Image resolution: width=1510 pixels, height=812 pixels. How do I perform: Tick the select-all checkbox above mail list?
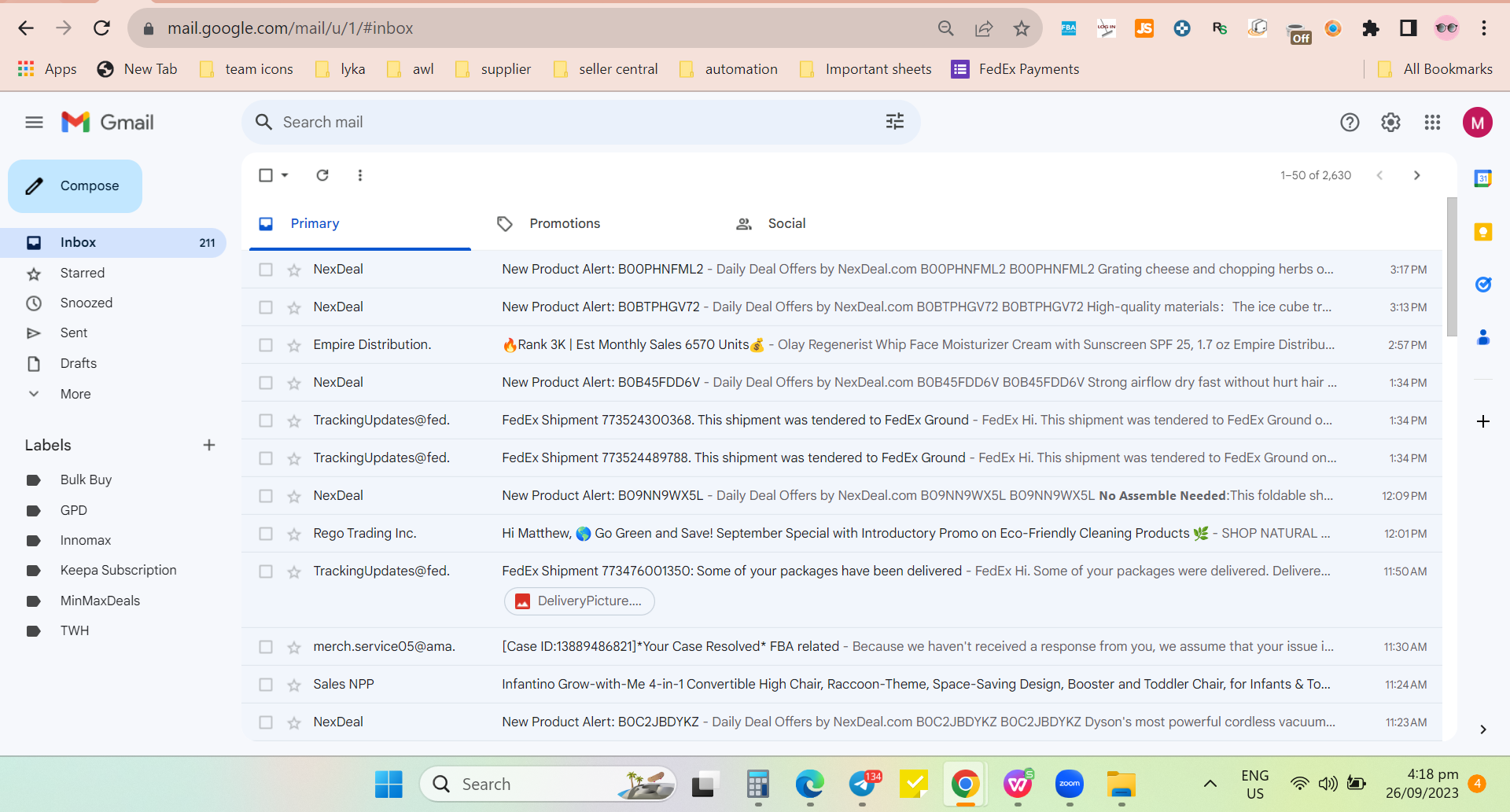pyautogui.click(x=266, y=175)
